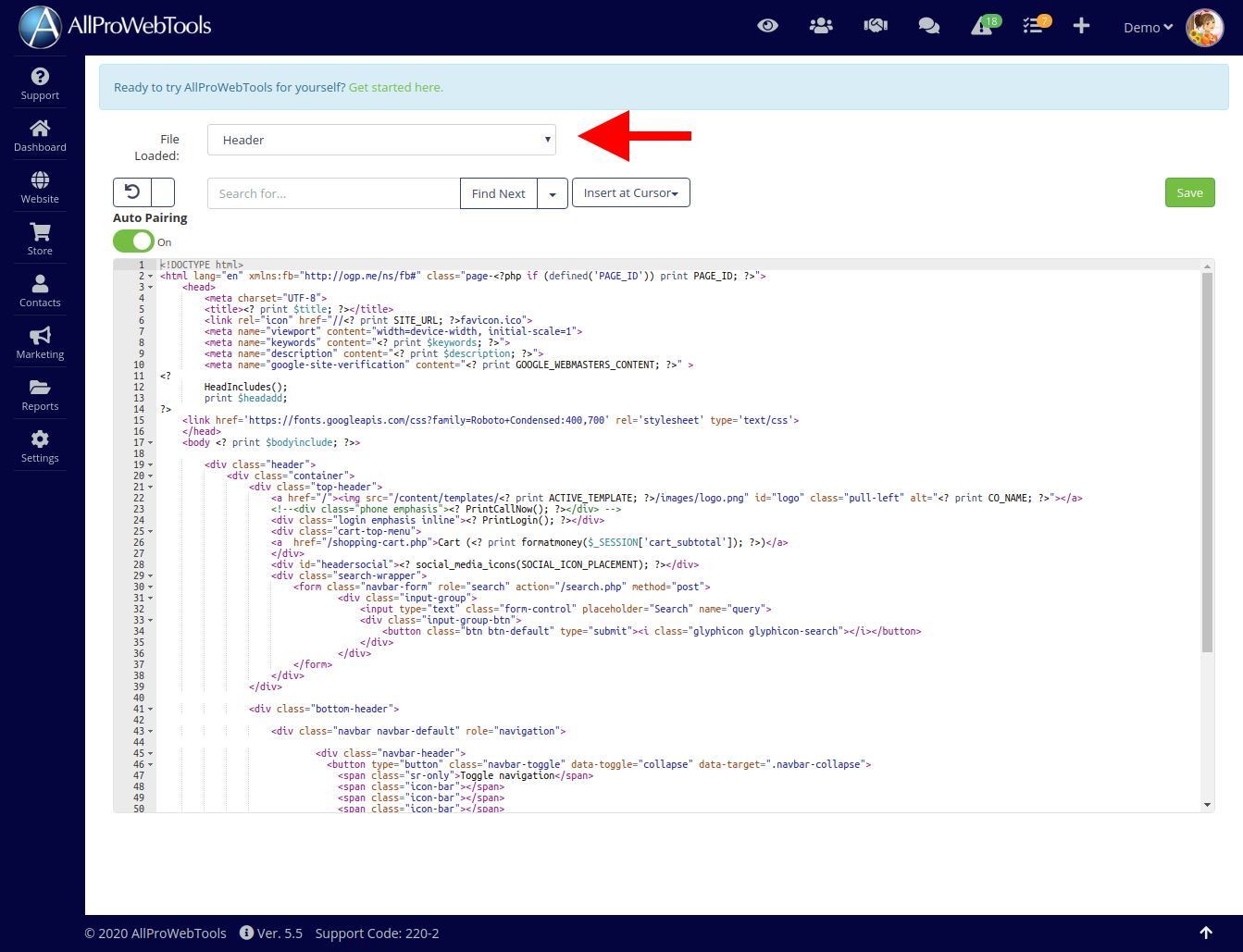Click the plus add icon in header
The image size is (1243, 952).
[1081, 26]
